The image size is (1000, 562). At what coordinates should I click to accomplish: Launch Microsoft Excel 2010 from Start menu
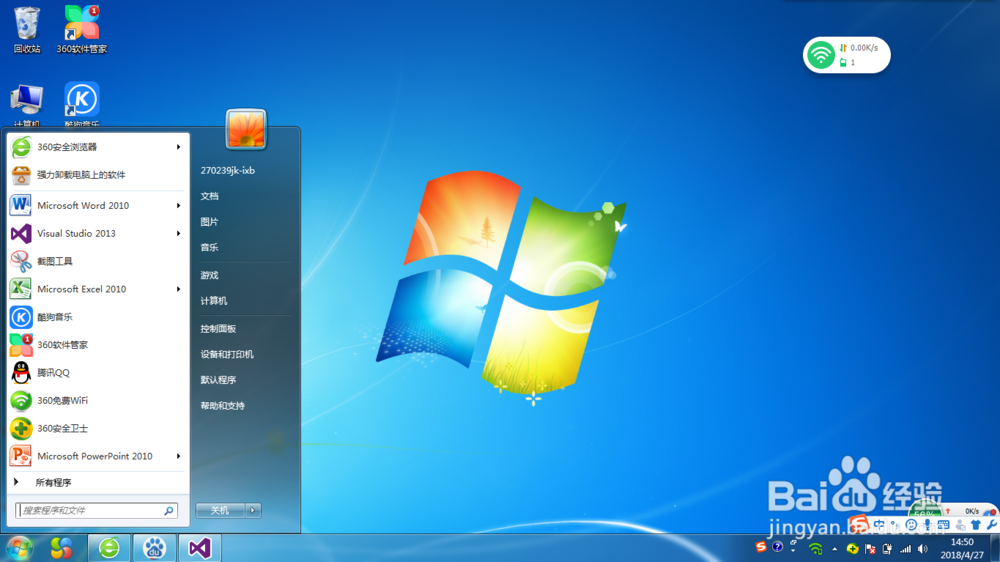pyautogui.click(x=96, y=289)
